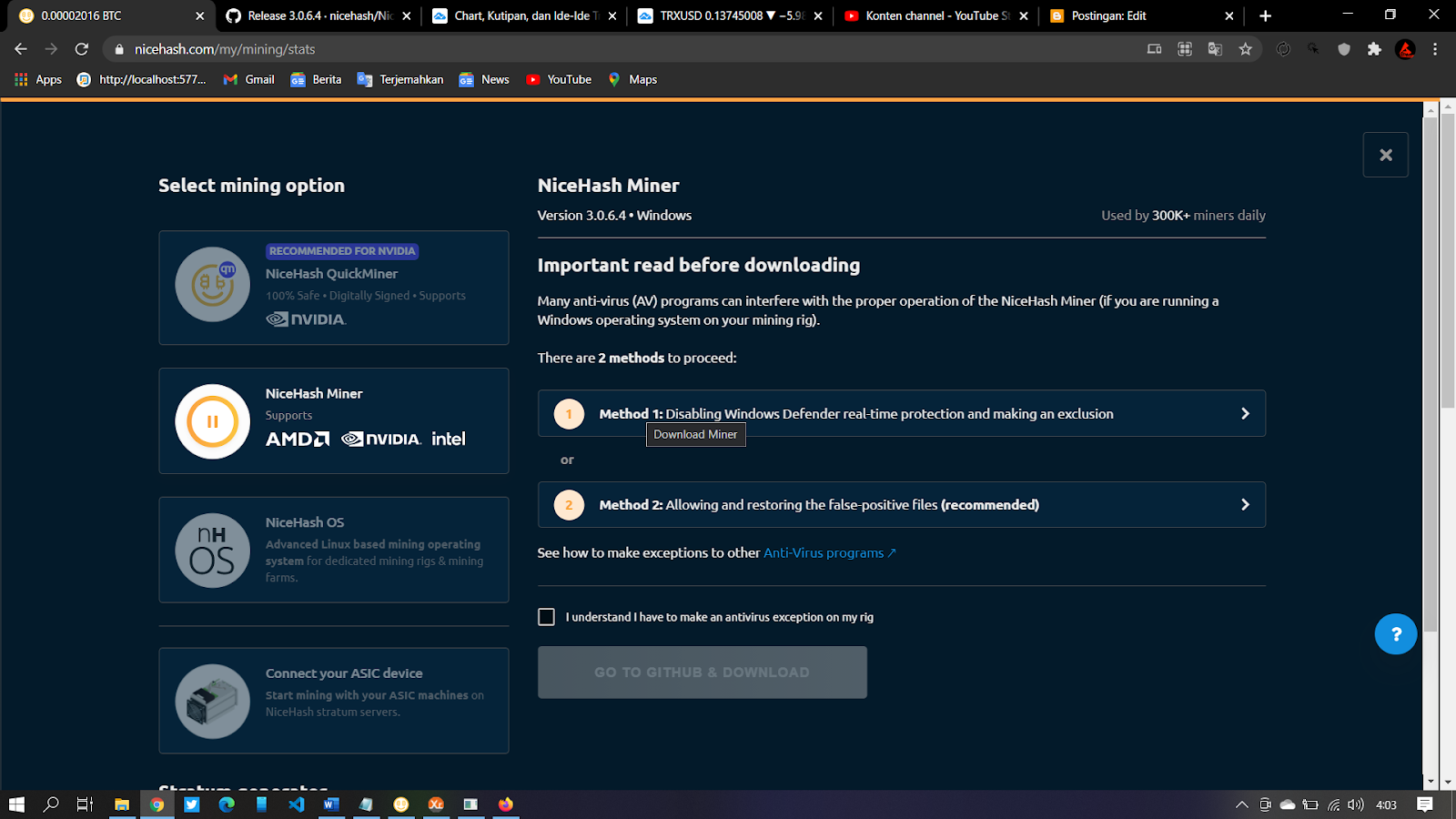The image size is (1456, 819).
Task: Open Microsoft Word from the taskbar
Action: tap(331, 804)
